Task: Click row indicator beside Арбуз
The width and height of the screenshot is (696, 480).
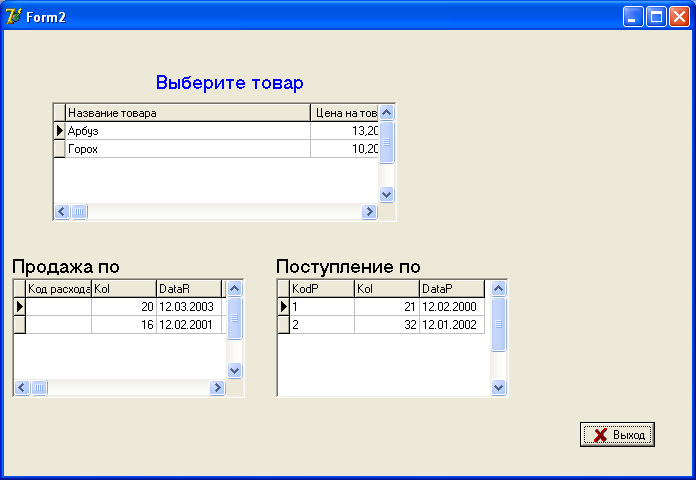Action: pyautogui.click(x=59, y=131)
